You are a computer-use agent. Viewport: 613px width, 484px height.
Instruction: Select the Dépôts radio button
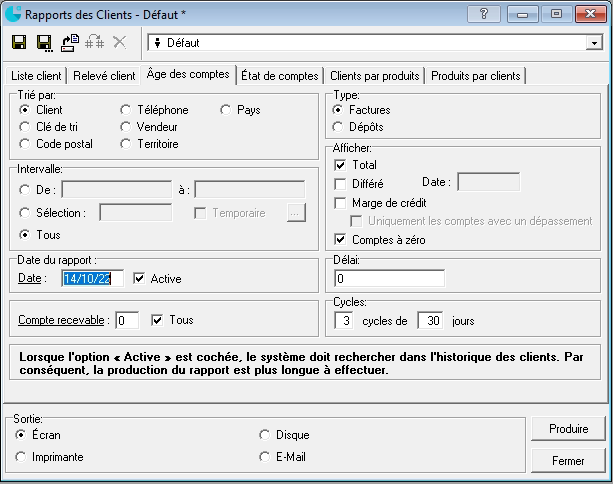click(x=337, y=127)
